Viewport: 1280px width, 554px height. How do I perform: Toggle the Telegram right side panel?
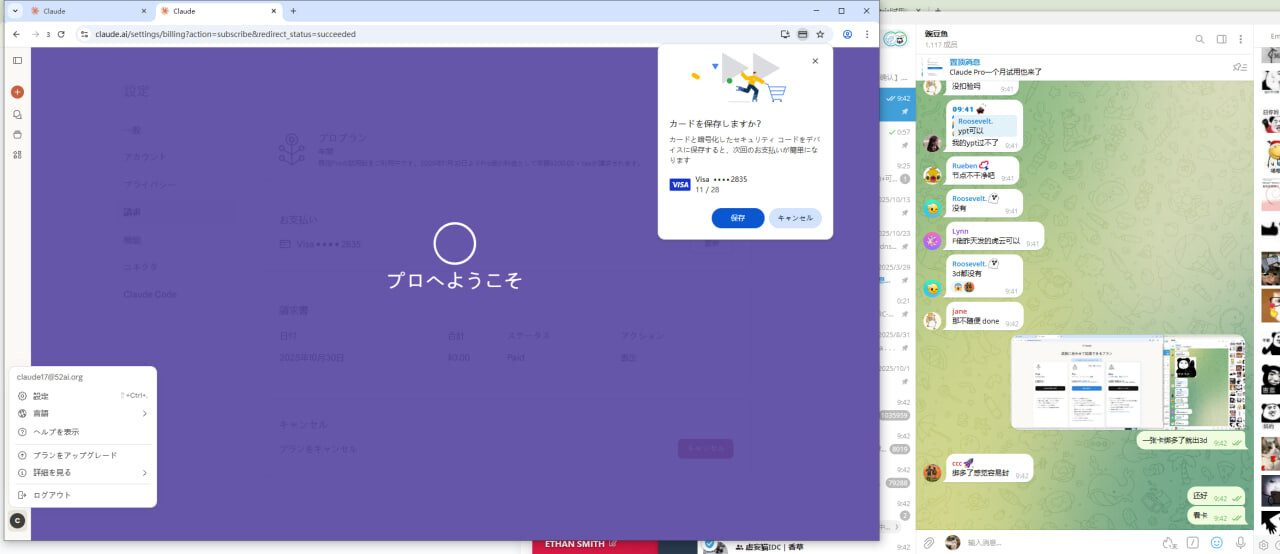tap(1221, 39)
